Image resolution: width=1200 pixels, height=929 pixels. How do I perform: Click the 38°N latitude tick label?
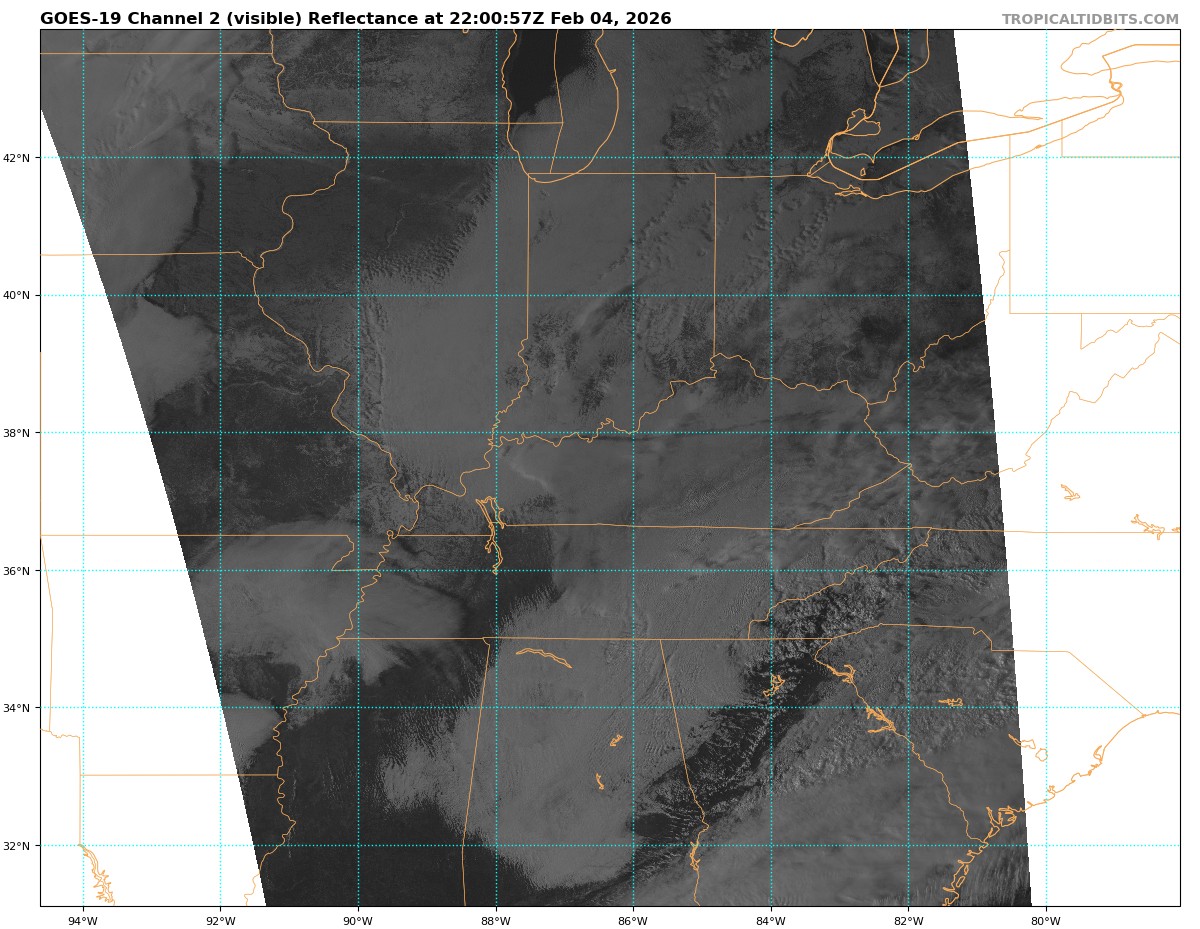(x=21, y=433)
